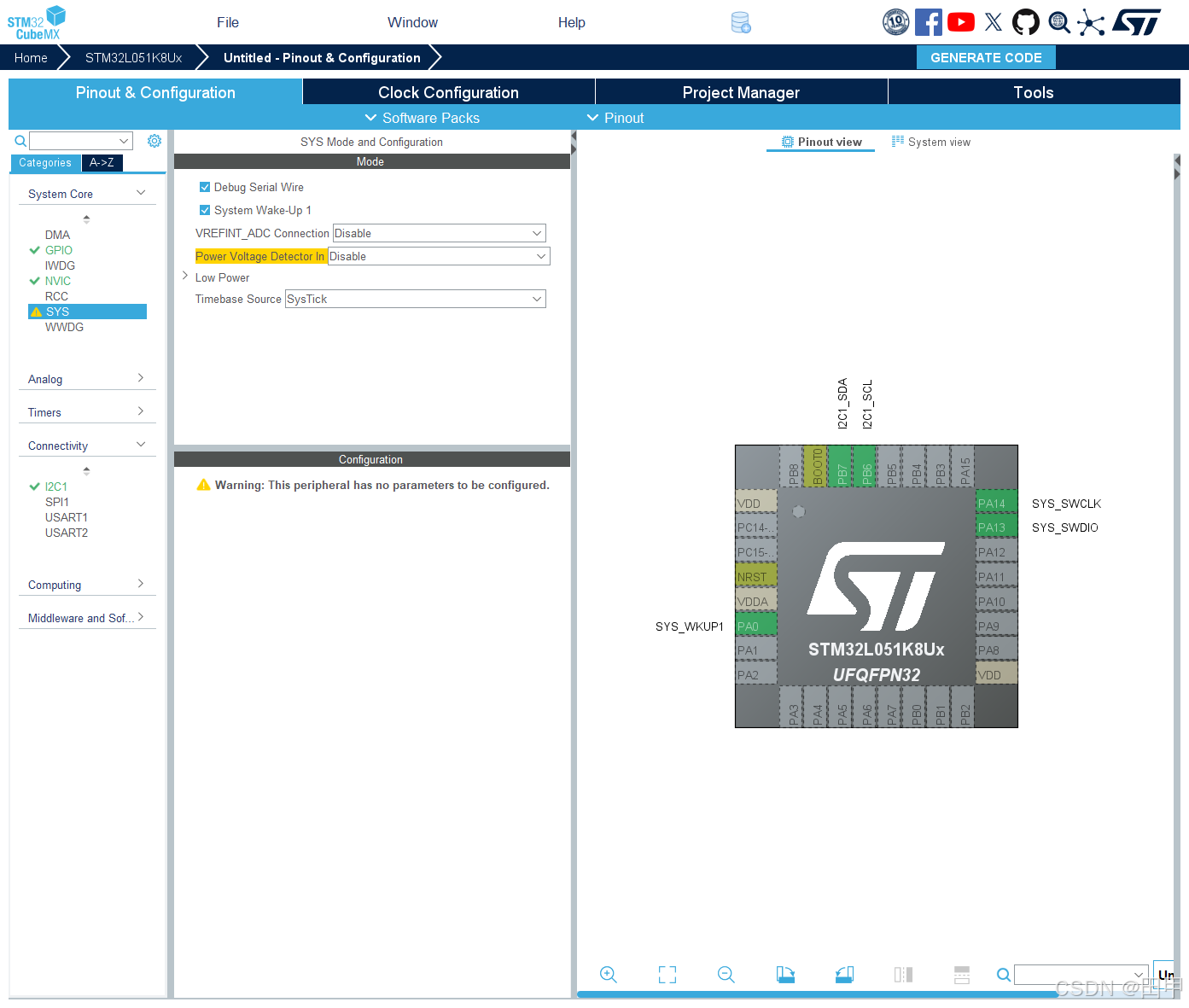This screenshot has height=1008, width=1189.
Task: Select GPIO in System Core list
Action: [59, 250]
